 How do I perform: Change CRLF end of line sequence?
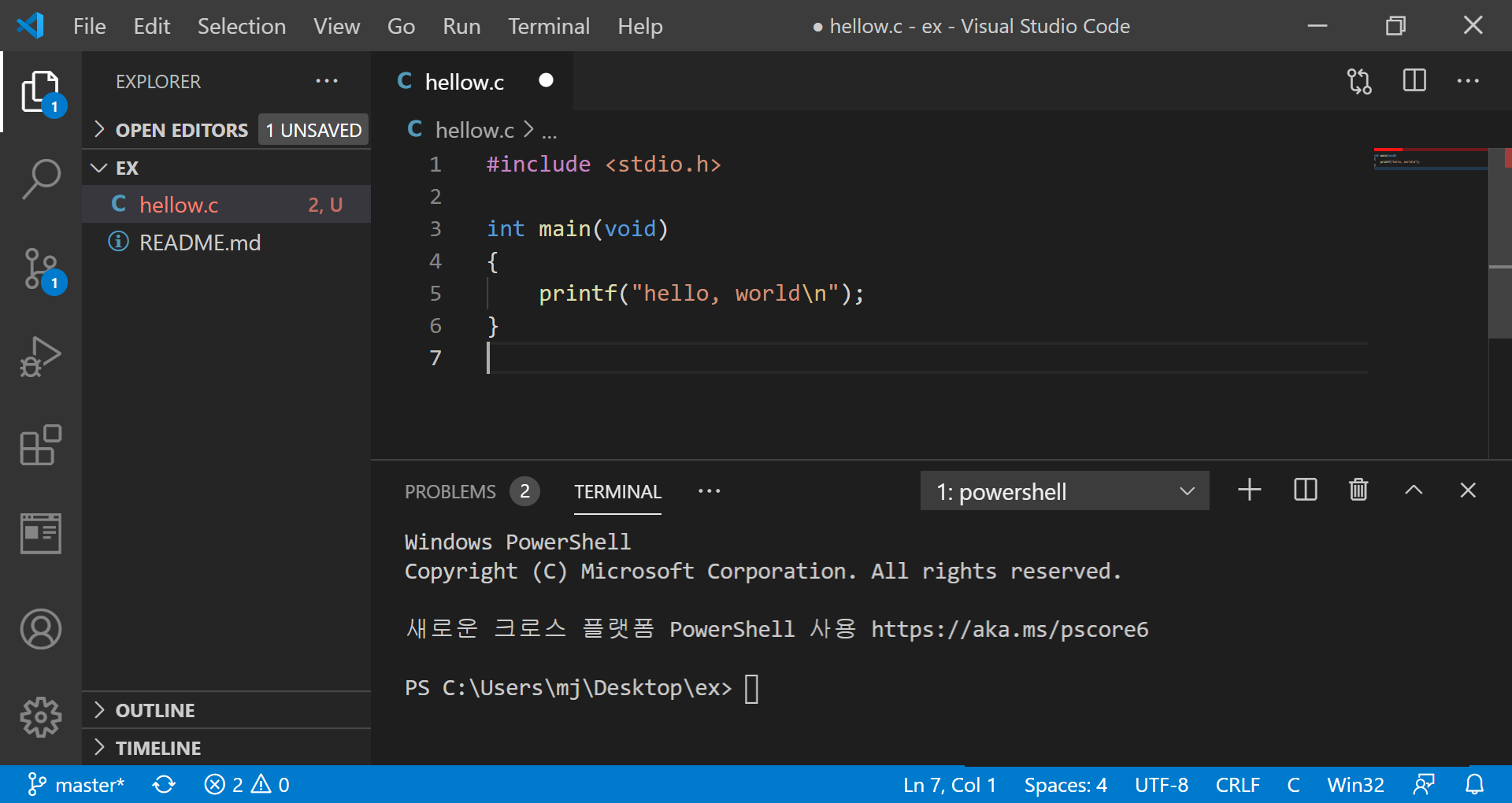tap(1238, 785)
